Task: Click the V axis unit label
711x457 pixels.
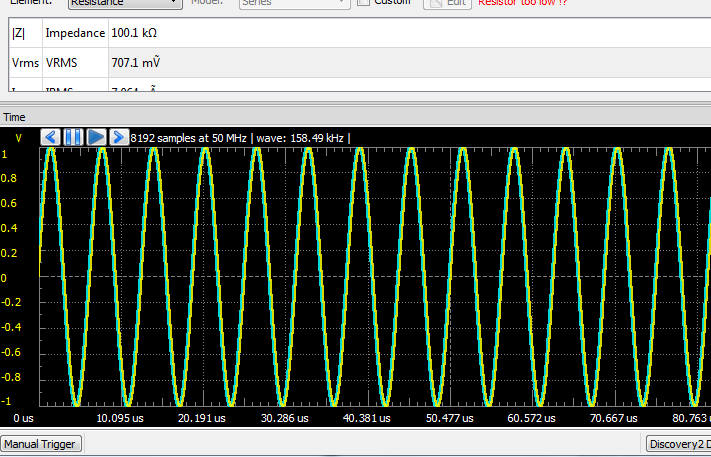Action: tap(19, 138)
